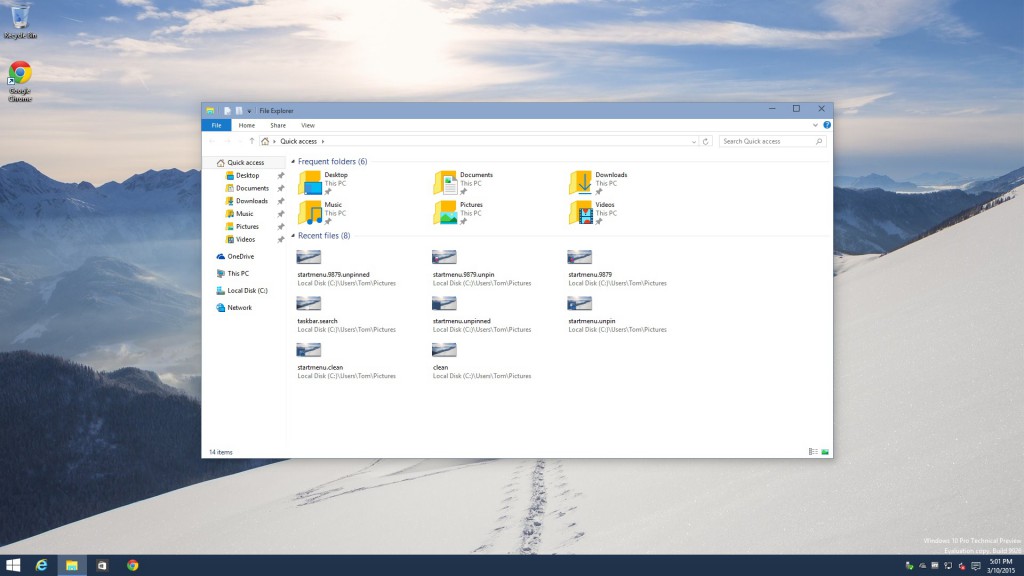
Task: Select This PC in the navigation pane
Action: (x=232, y=274)
